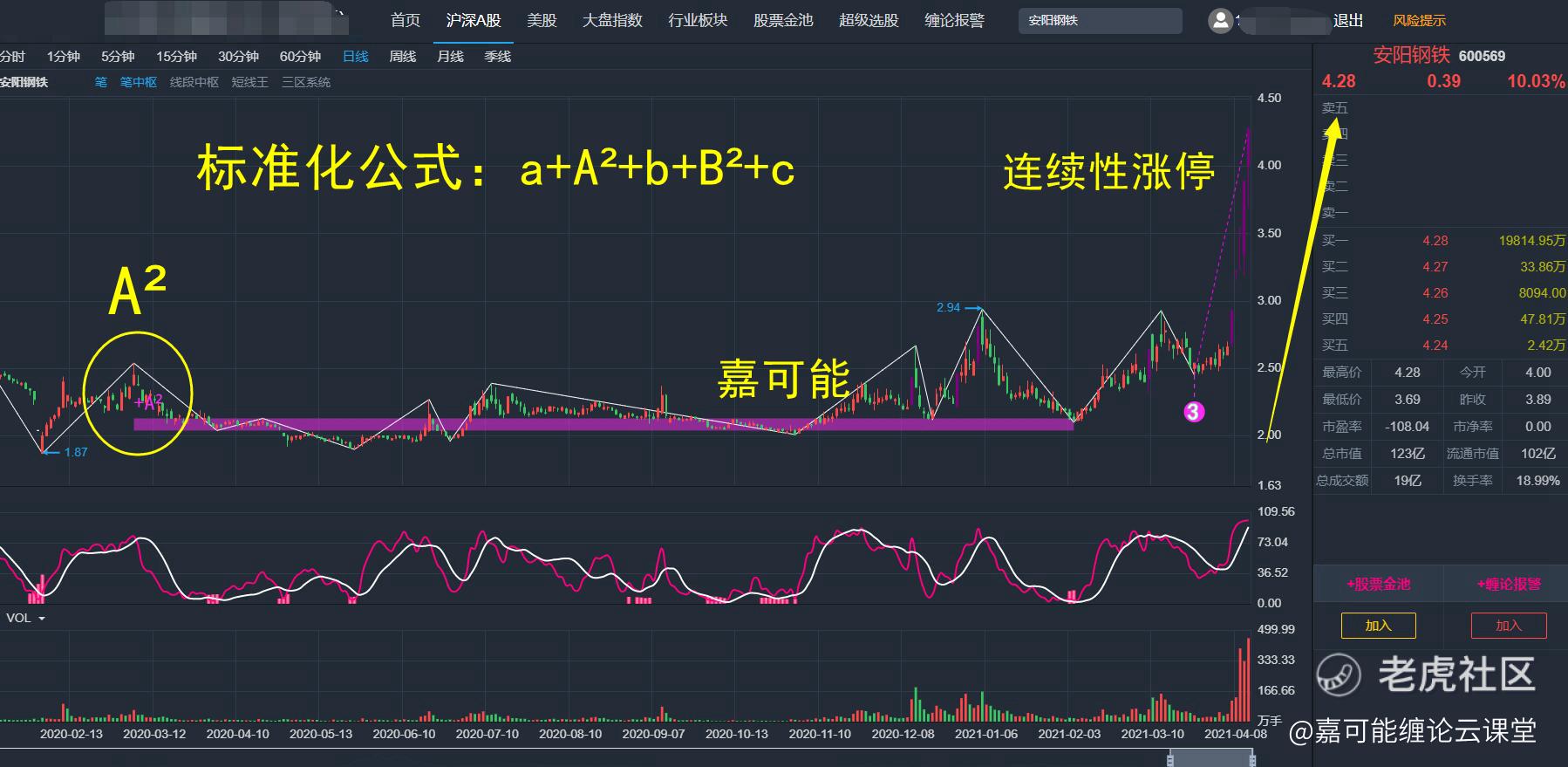Click the red 加入 button

click(x=1509, y=626)
